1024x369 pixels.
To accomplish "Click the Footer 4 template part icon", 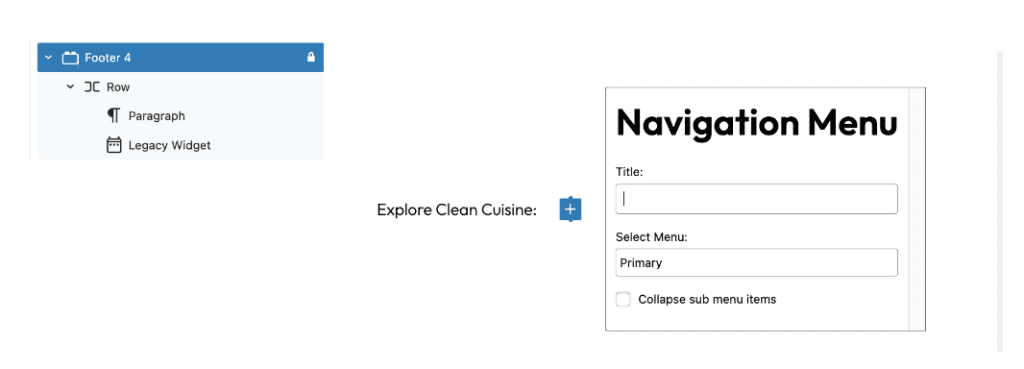I will [70, 58].
